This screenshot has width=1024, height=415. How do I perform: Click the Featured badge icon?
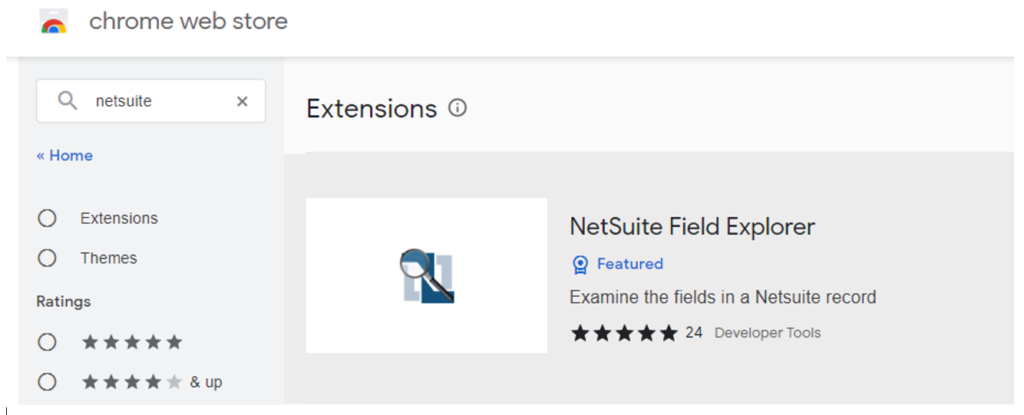[580, 264]
